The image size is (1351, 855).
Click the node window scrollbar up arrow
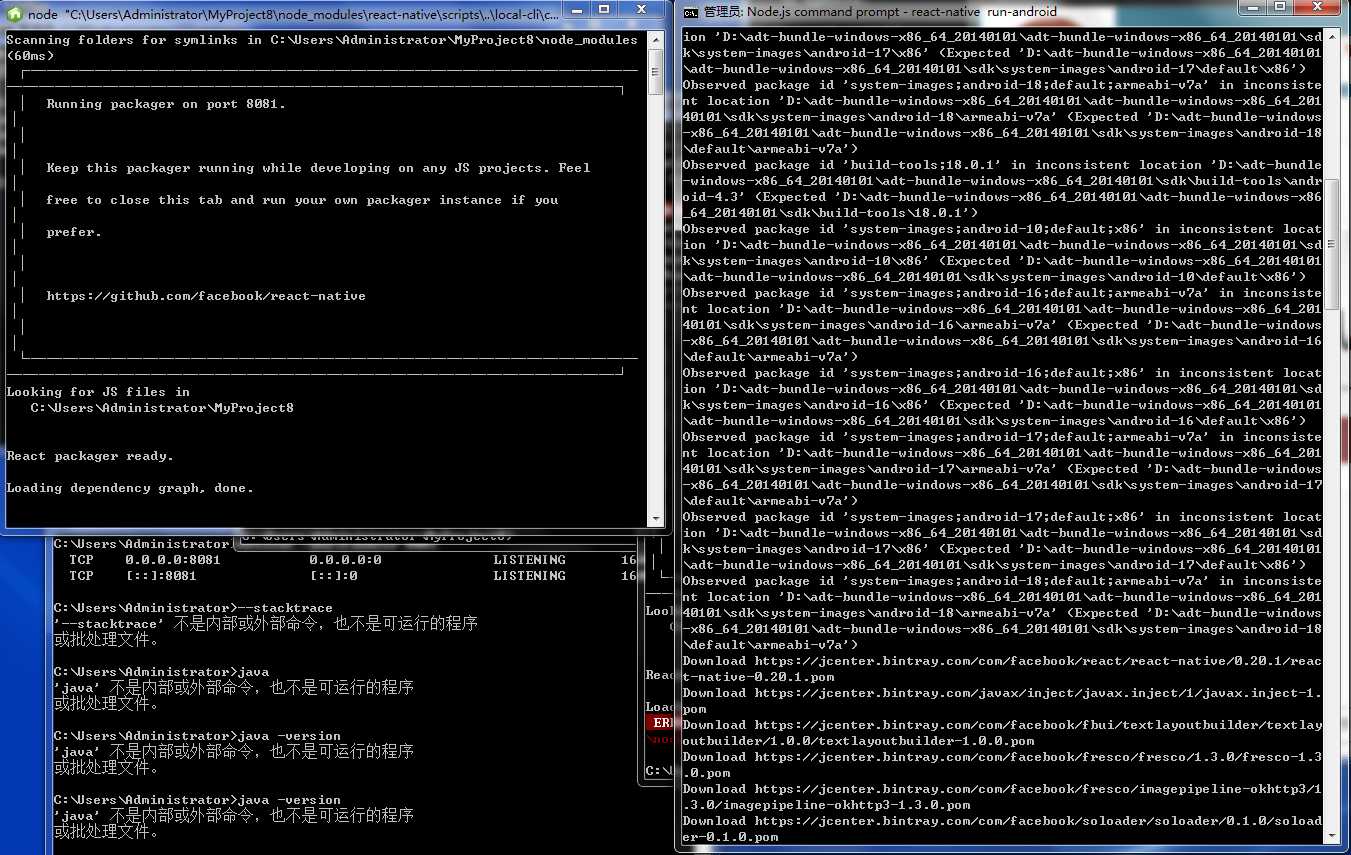(656, 40)
